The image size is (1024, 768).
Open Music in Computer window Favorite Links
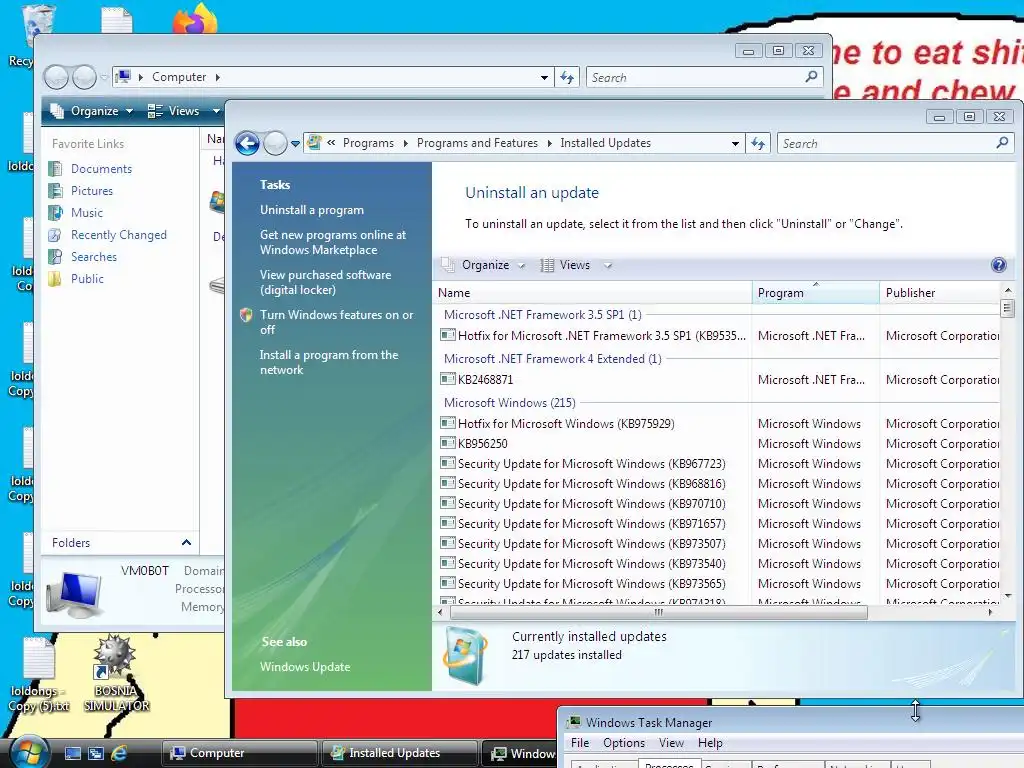pos(86,213)
